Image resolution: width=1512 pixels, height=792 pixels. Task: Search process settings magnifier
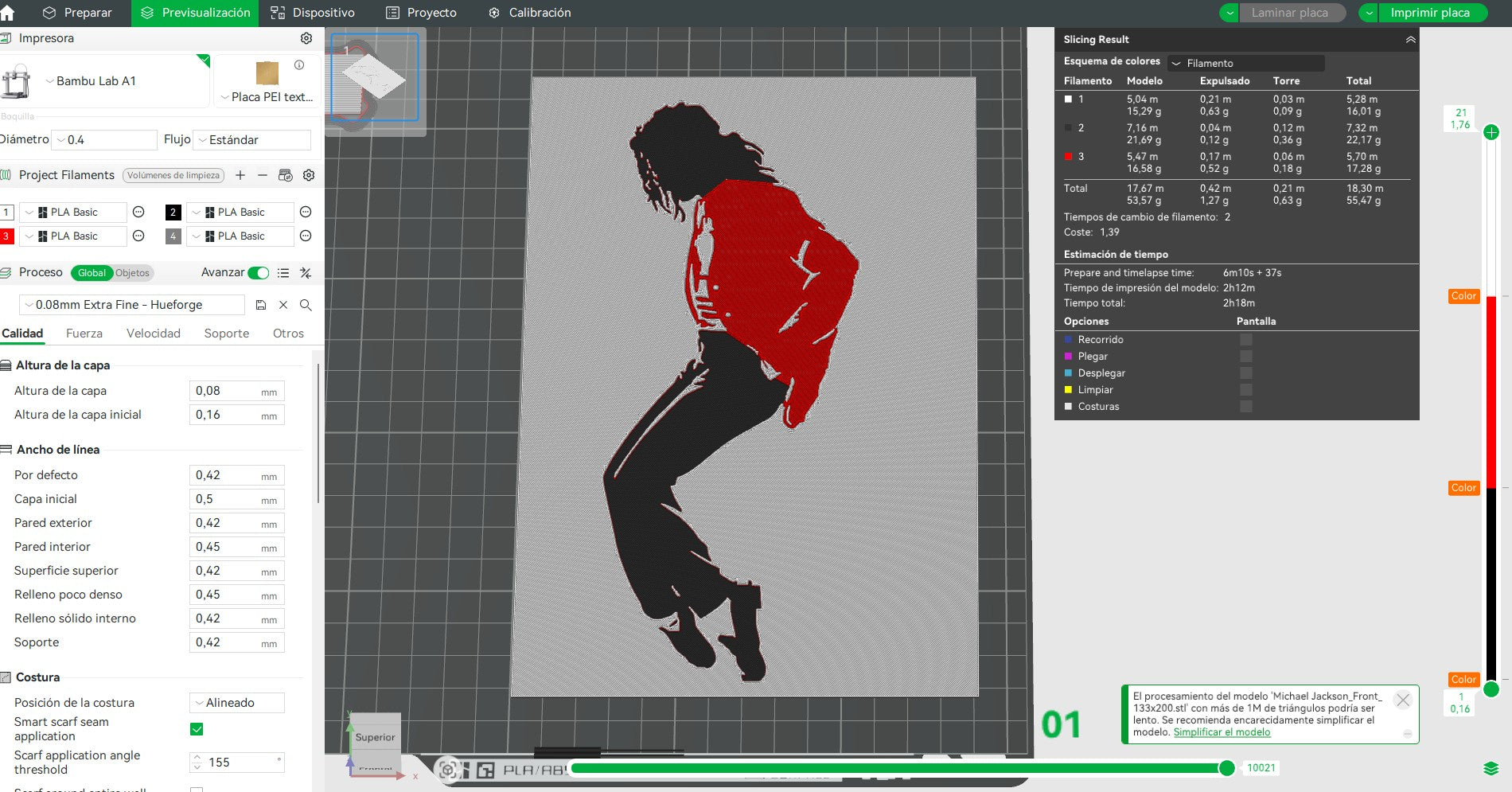pyautogui.click(x=306, y=305)
